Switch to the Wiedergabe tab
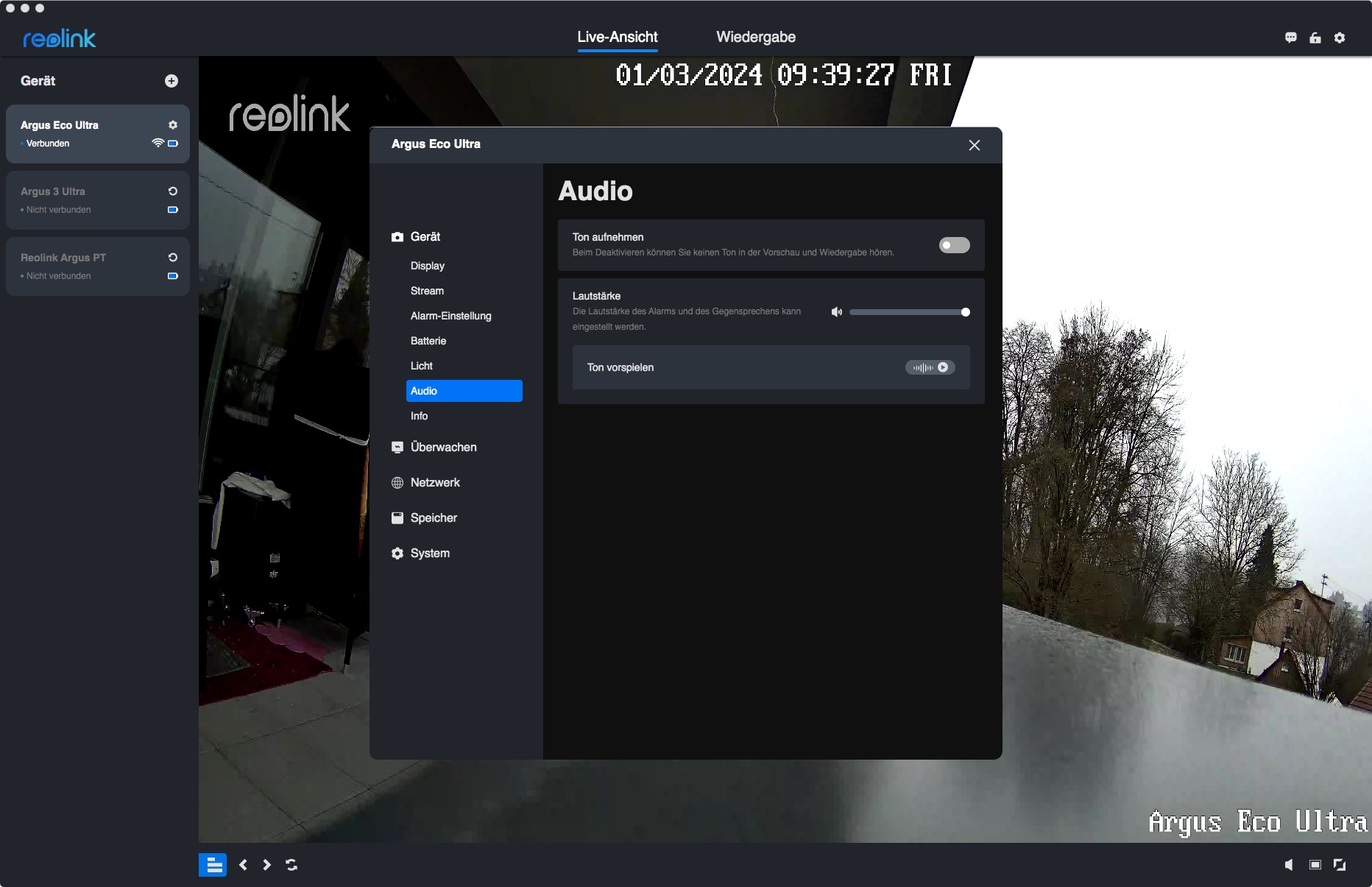Viewport: 1372px width, 887px height. [756, 37]
